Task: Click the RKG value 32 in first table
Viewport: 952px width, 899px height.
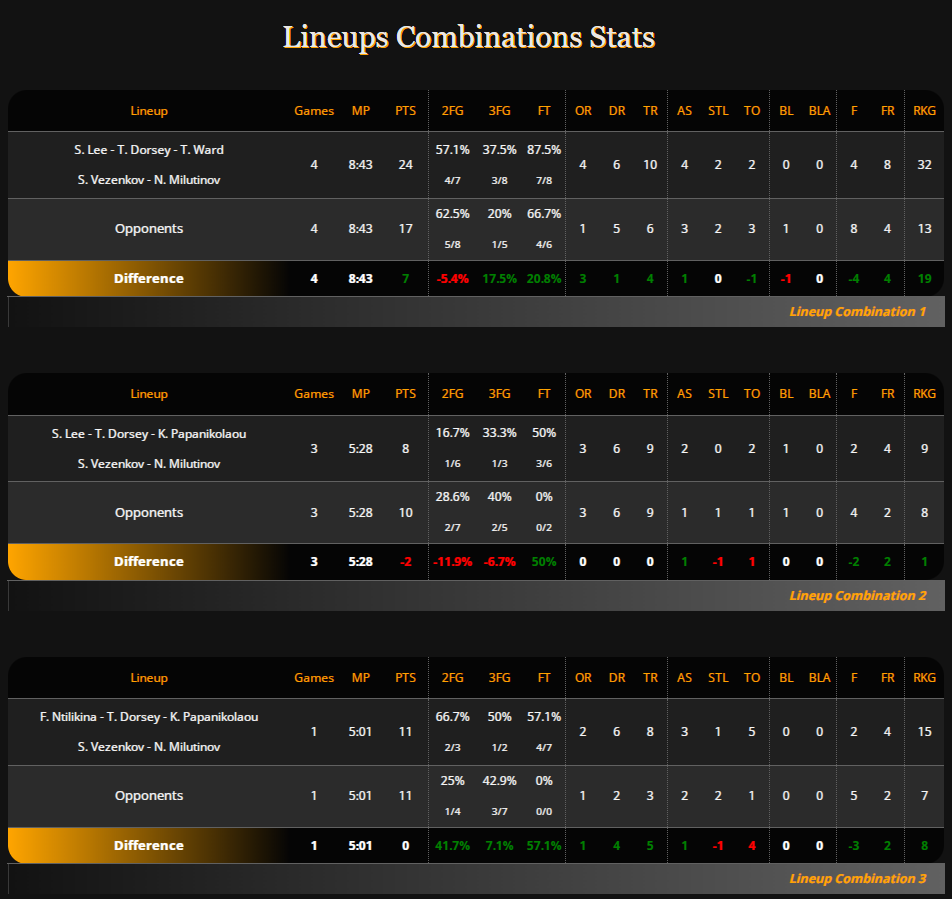Action: pyautogui.click(x=925, y=164)
